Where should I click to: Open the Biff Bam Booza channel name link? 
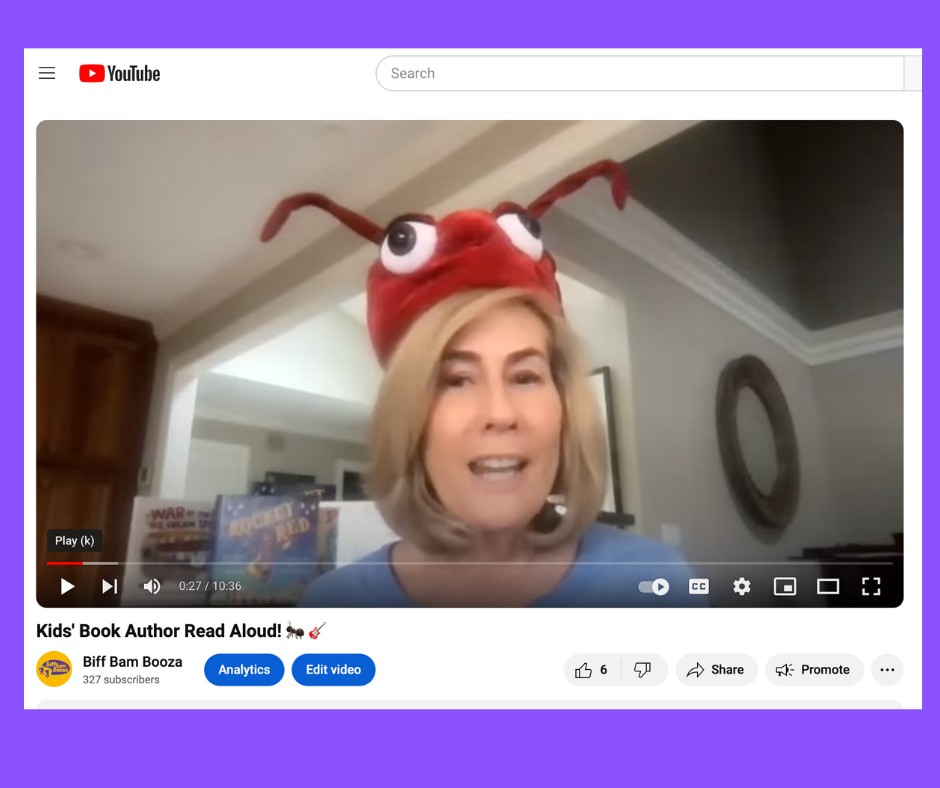[x=132, y=661]
